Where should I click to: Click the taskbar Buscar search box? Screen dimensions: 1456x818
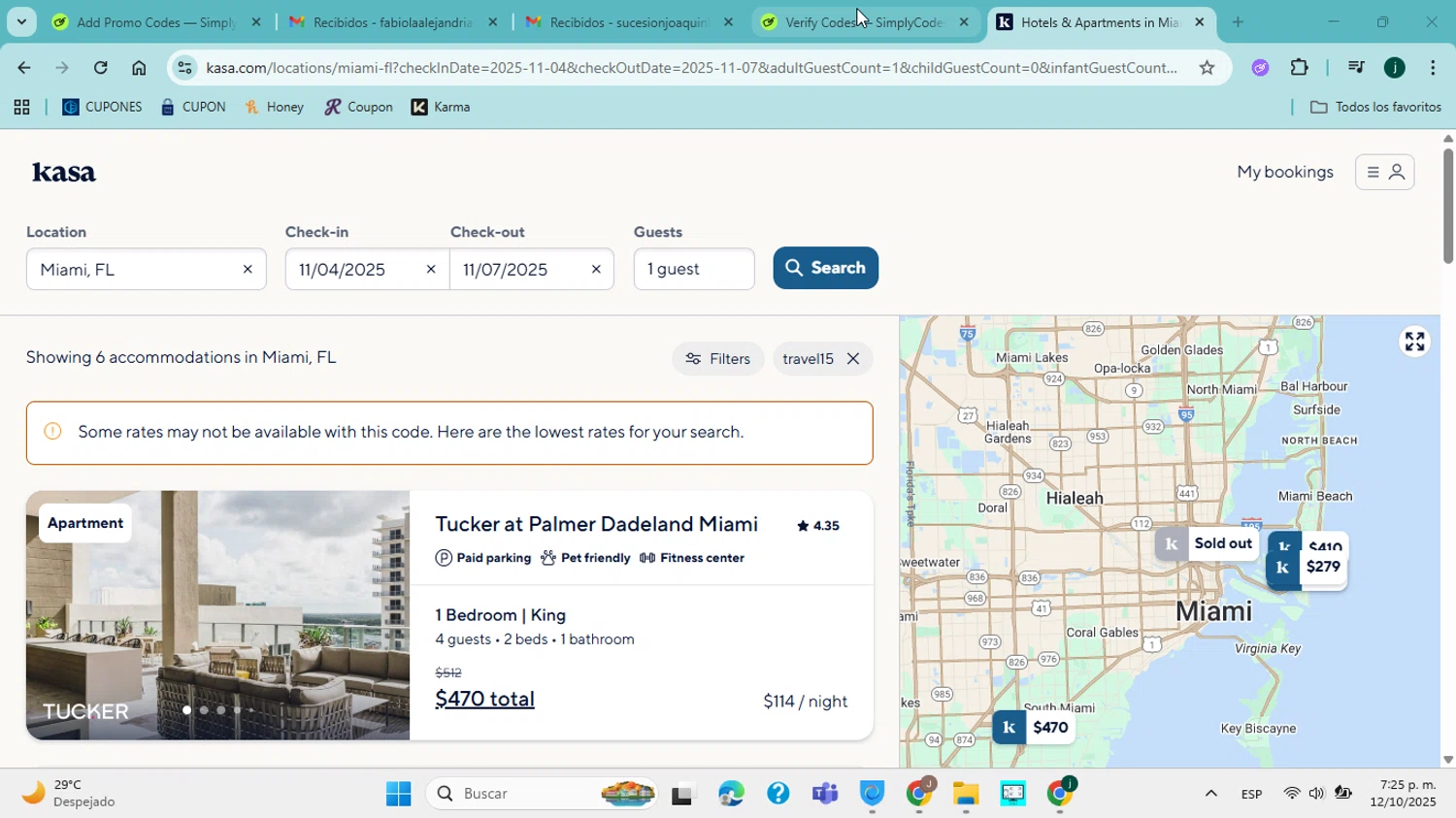click(544, 794)
